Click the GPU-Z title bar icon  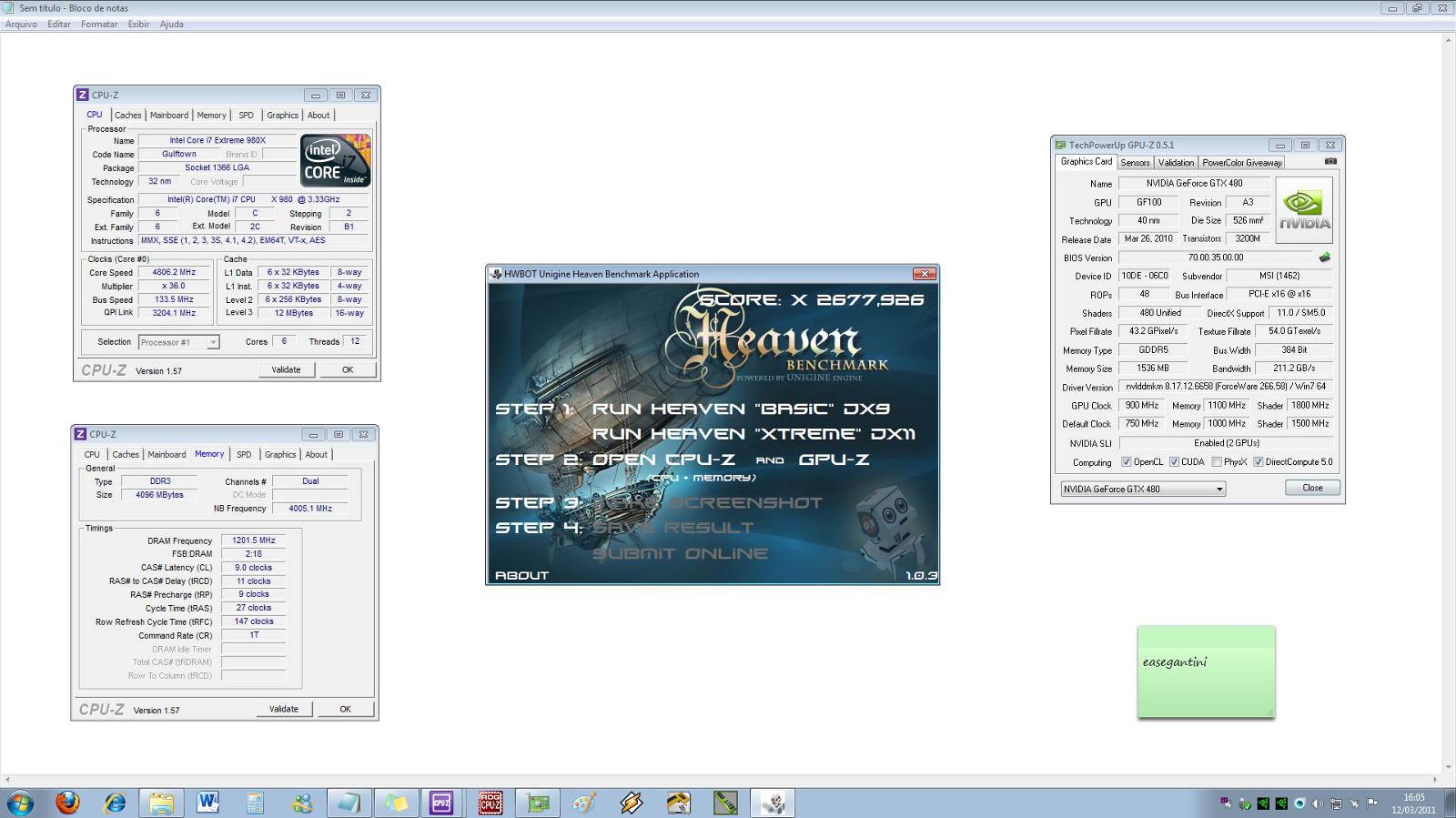click(1060, 145)
